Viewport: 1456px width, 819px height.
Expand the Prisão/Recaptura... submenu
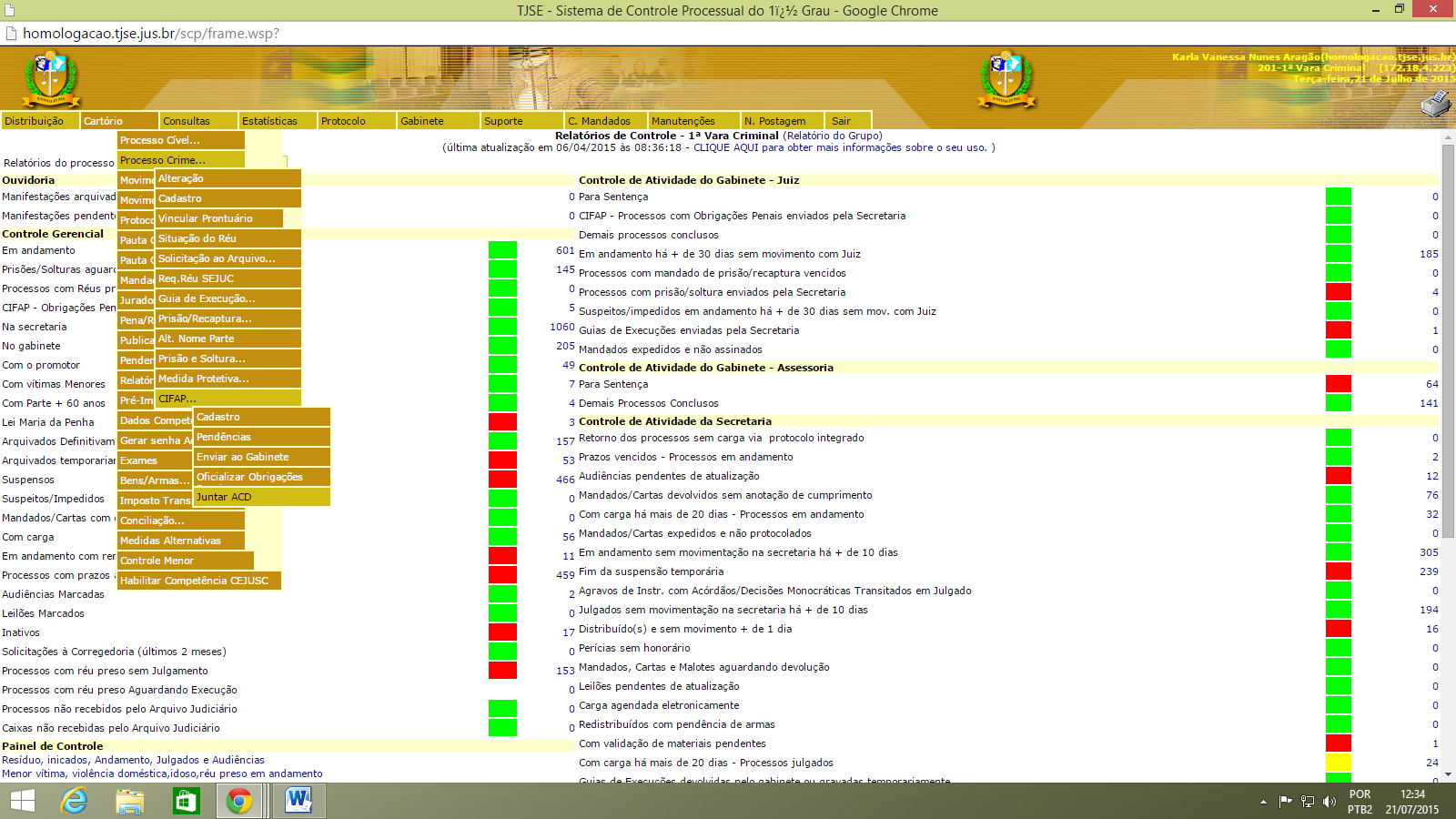(227, 318)
